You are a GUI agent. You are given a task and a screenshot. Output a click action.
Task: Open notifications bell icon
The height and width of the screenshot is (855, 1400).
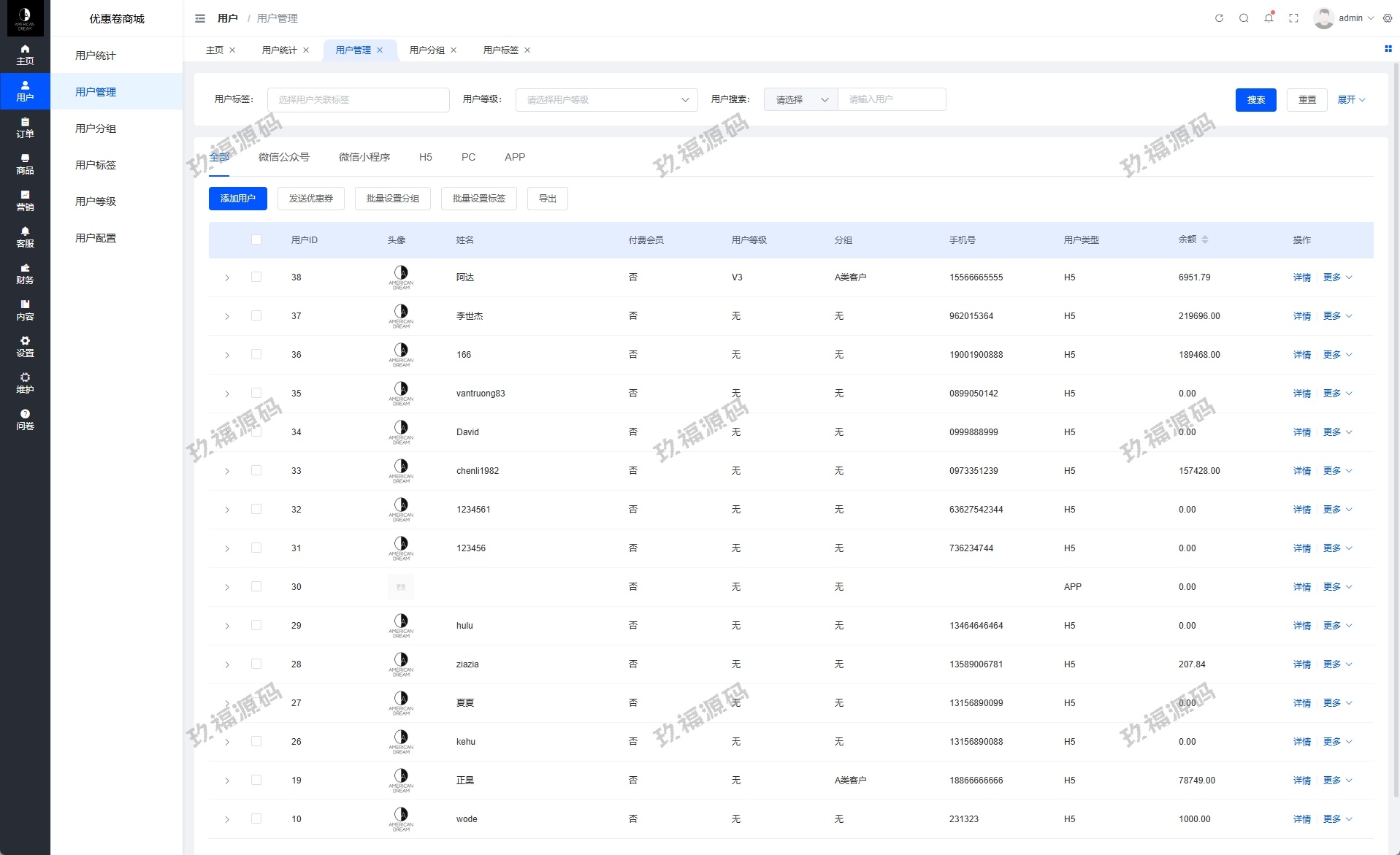(1269, 18)
